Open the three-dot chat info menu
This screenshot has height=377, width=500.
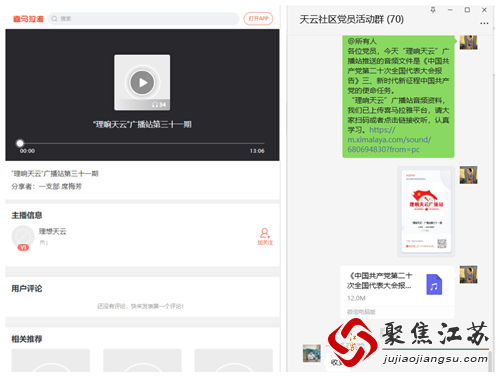pyautogui.click(x=484, y=23)
